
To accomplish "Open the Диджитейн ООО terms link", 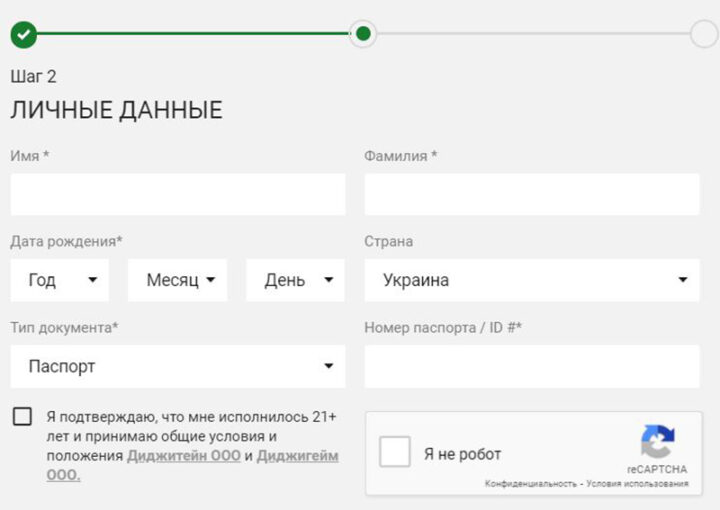I will [x=184, y=456].
